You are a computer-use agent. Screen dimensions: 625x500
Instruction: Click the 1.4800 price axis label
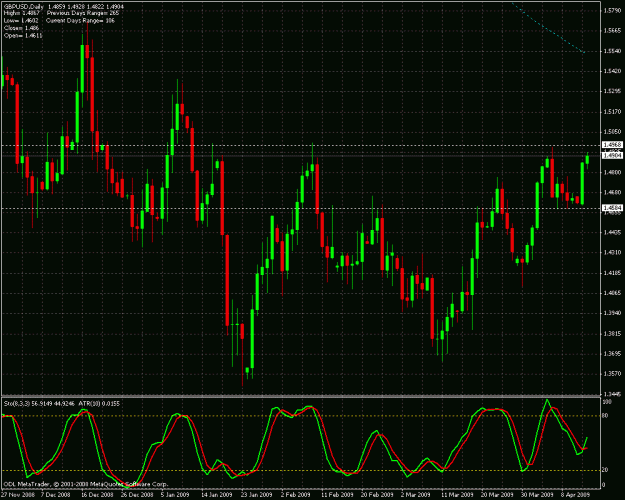(613, 172)
